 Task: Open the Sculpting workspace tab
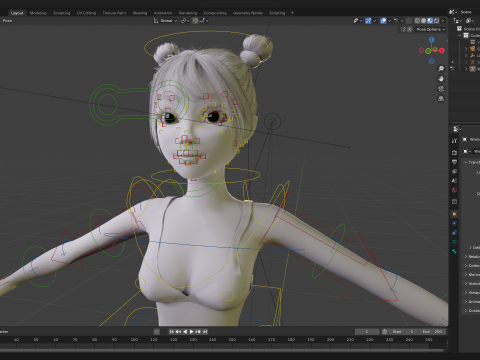62,13
